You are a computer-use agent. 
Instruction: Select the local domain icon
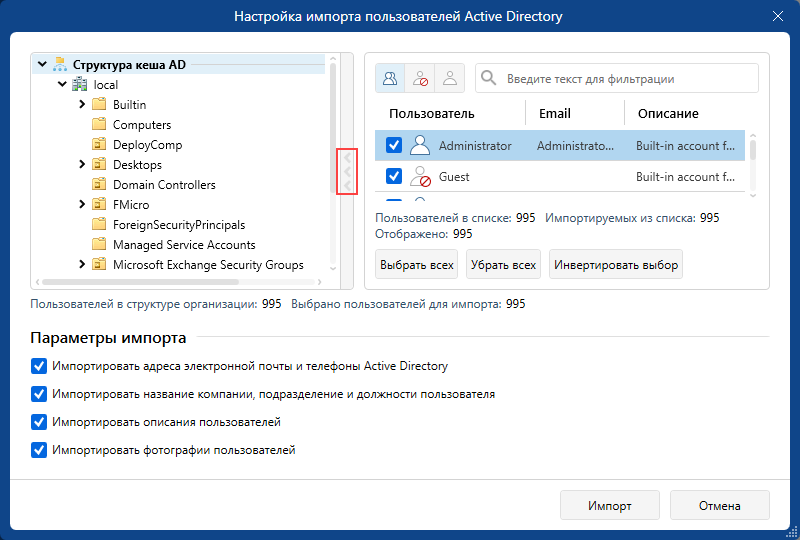pyautogui.click(x=79, y=84)
